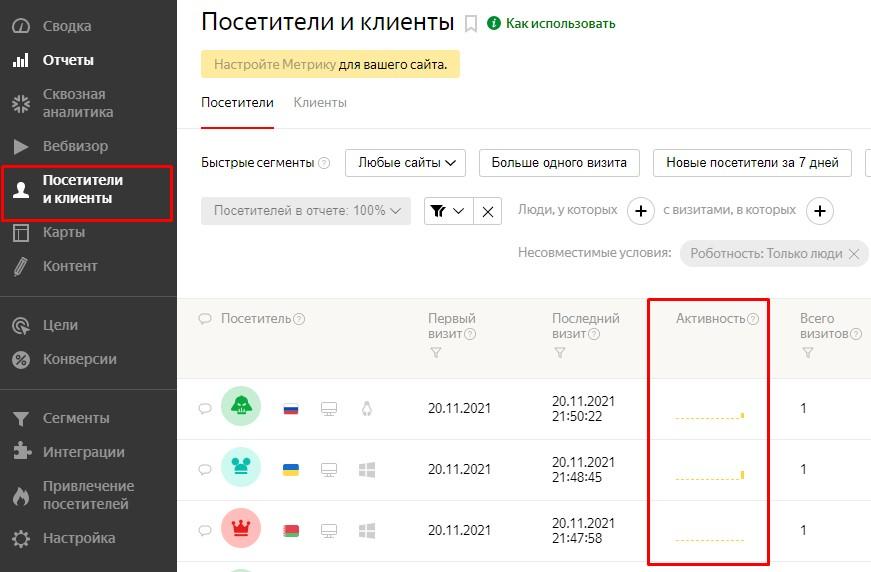This screenshot has width=871, height=572.
Task: Open Привлечение посетителей in the sidebar
Action: click(x=73, y=495)
